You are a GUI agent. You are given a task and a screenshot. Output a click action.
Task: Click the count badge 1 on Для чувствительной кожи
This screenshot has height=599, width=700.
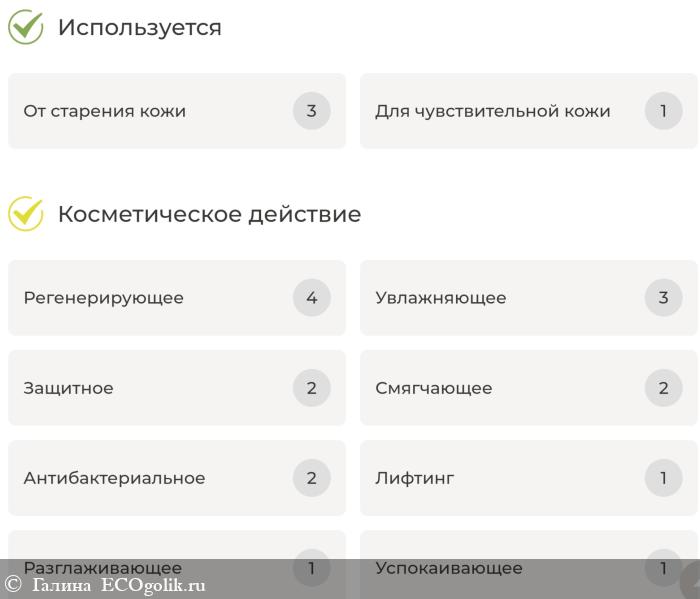tap(663, 111)
